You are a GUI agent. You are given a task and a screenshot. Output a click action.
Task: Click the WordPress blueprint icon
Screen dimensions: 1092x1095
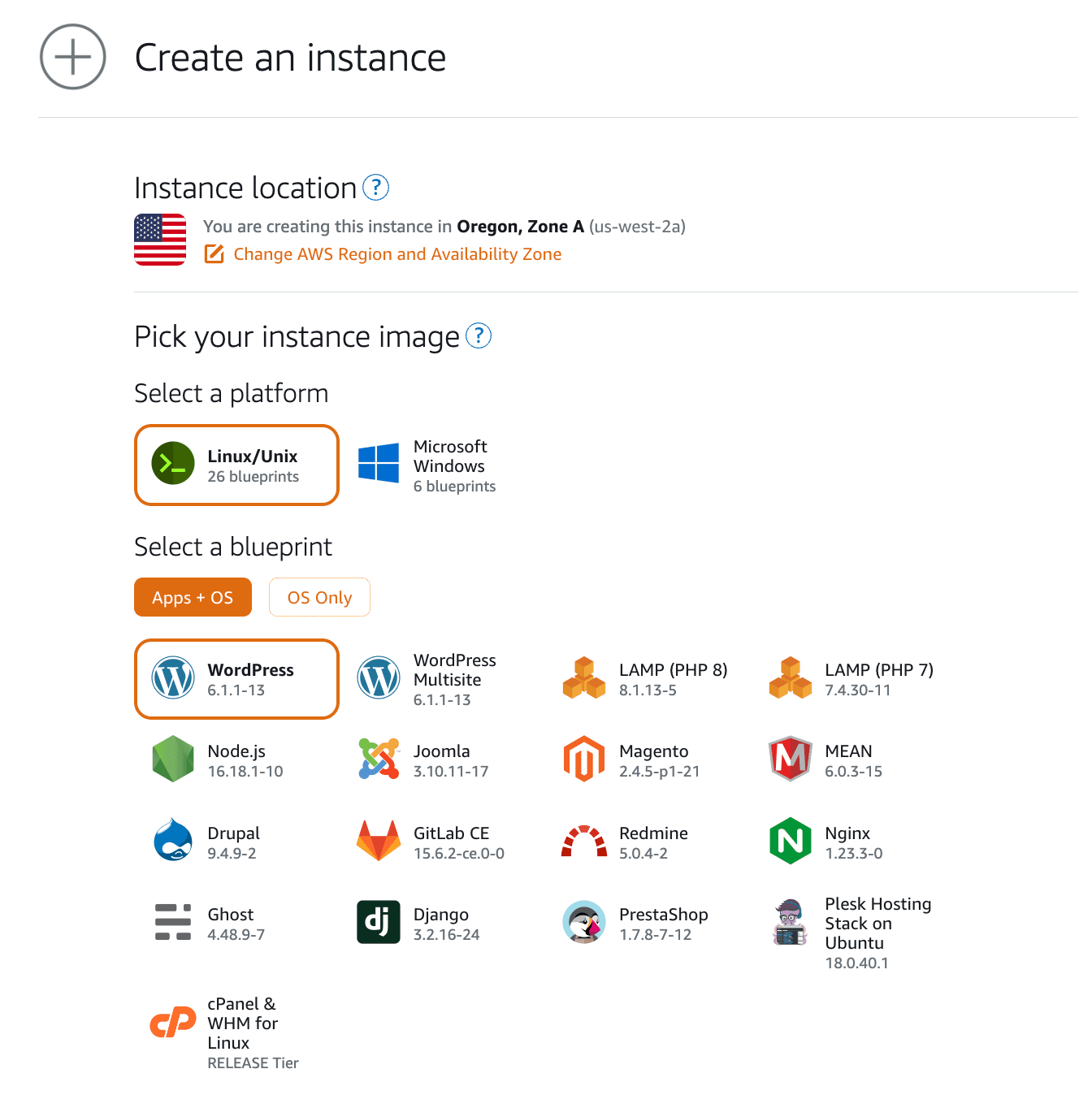pos(173,678)
